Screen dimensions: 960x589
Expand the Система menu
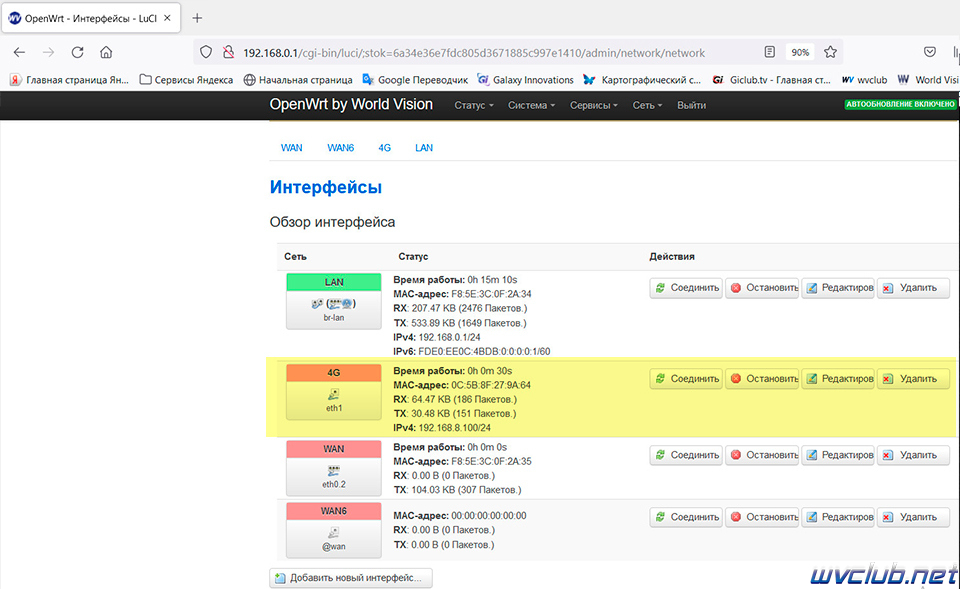coord(531,105)
